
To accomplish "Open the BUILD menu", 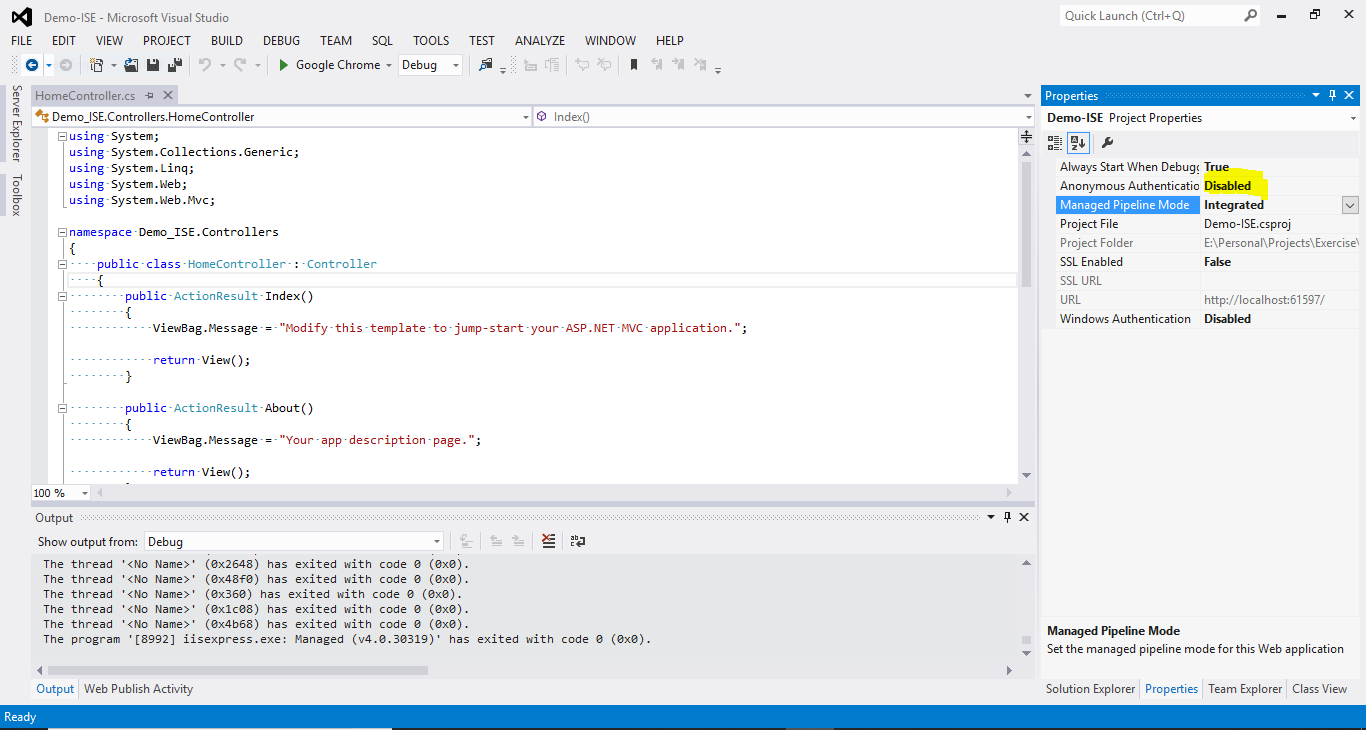I will click(x=227, y=41).
